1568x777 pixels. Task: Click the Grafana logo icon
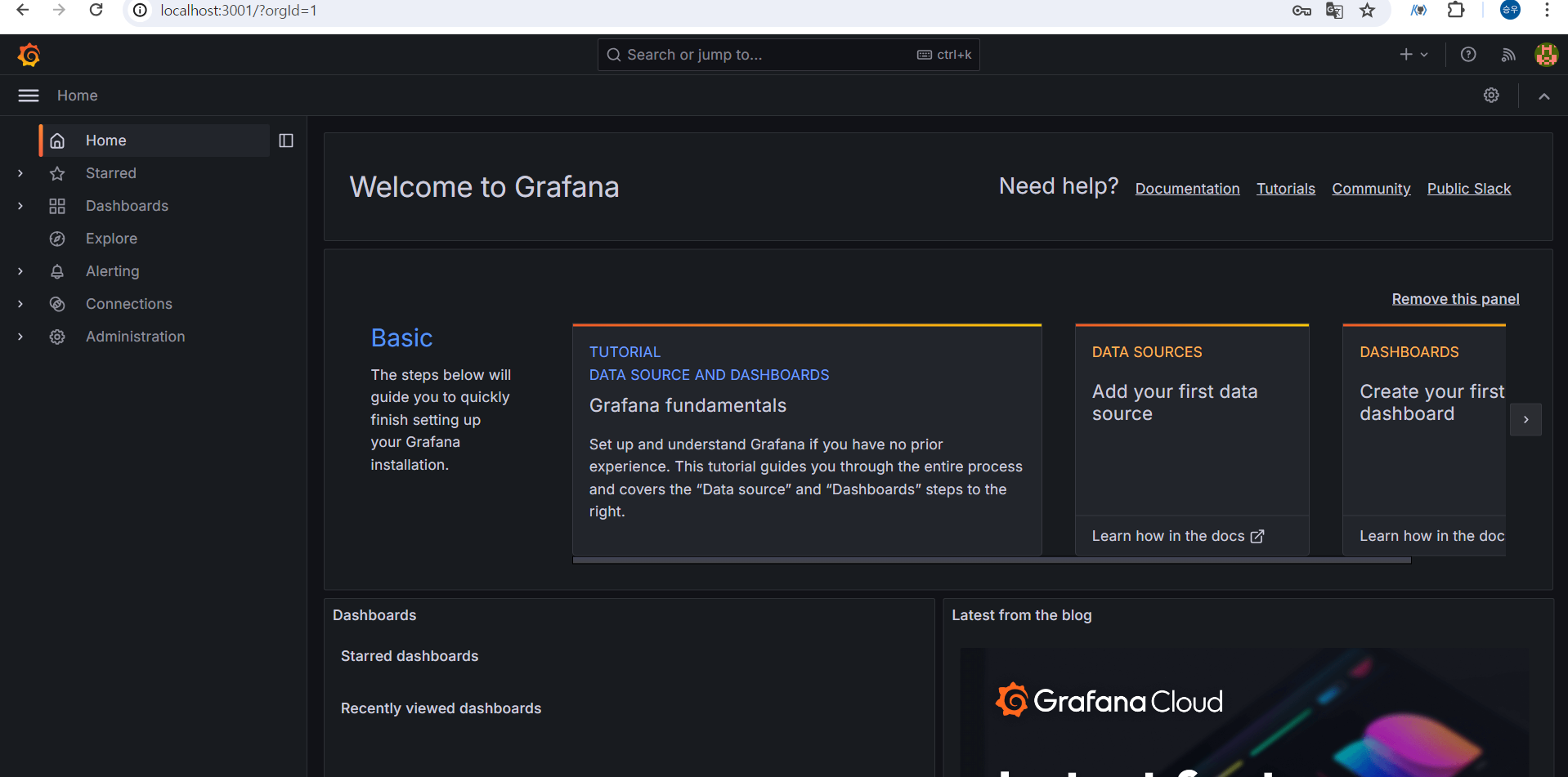(x=29, y=55)
